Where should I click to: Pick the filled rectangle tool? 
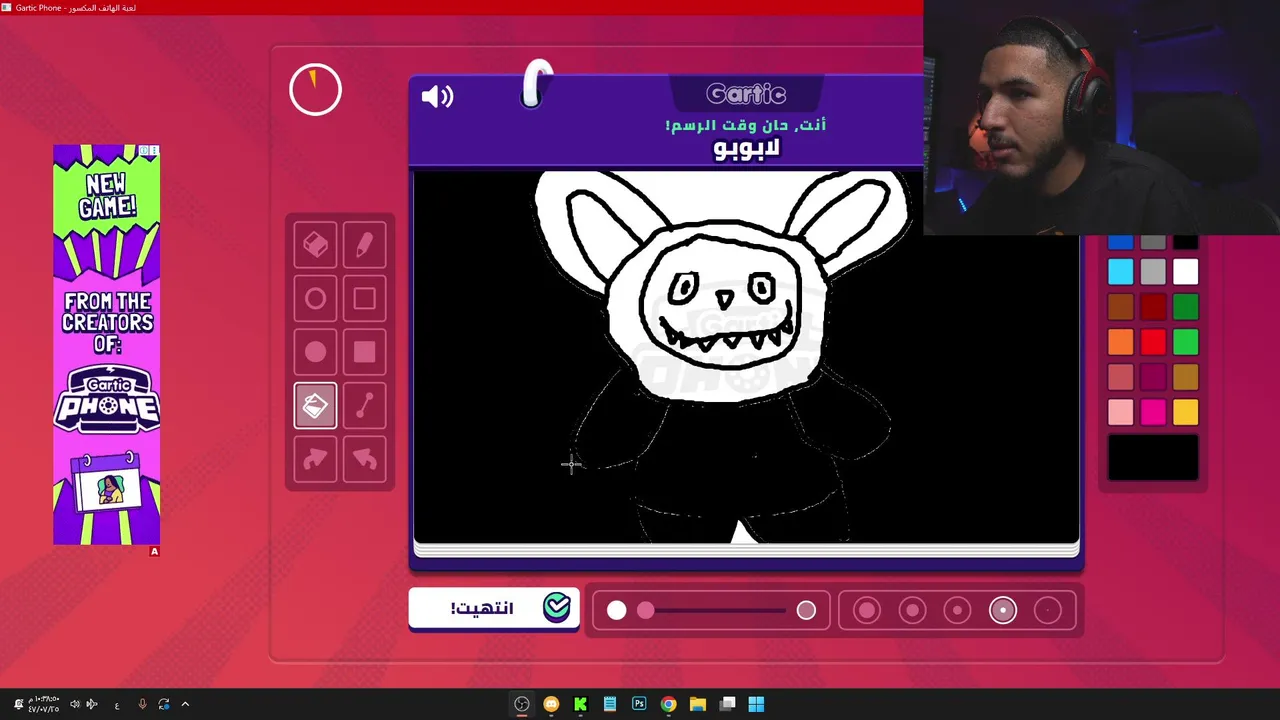click(364, 352)
